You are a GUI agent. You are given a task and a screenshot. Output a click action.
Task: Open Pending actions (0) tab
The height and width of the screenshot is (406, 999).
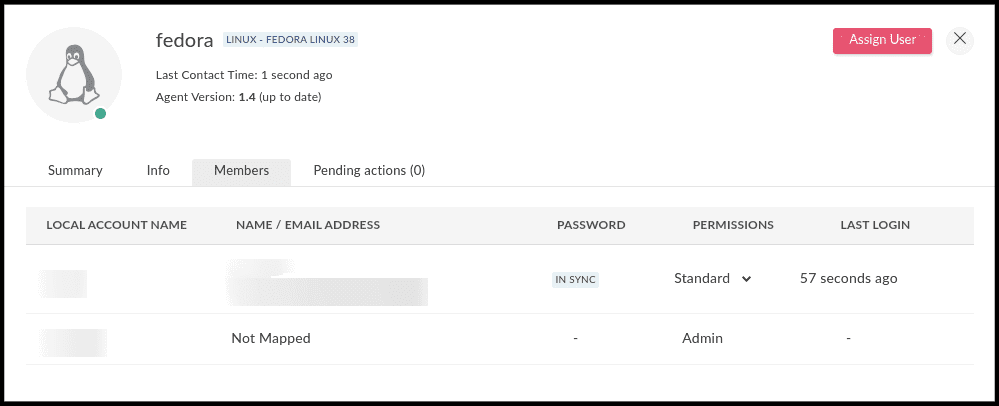[369, 171]
